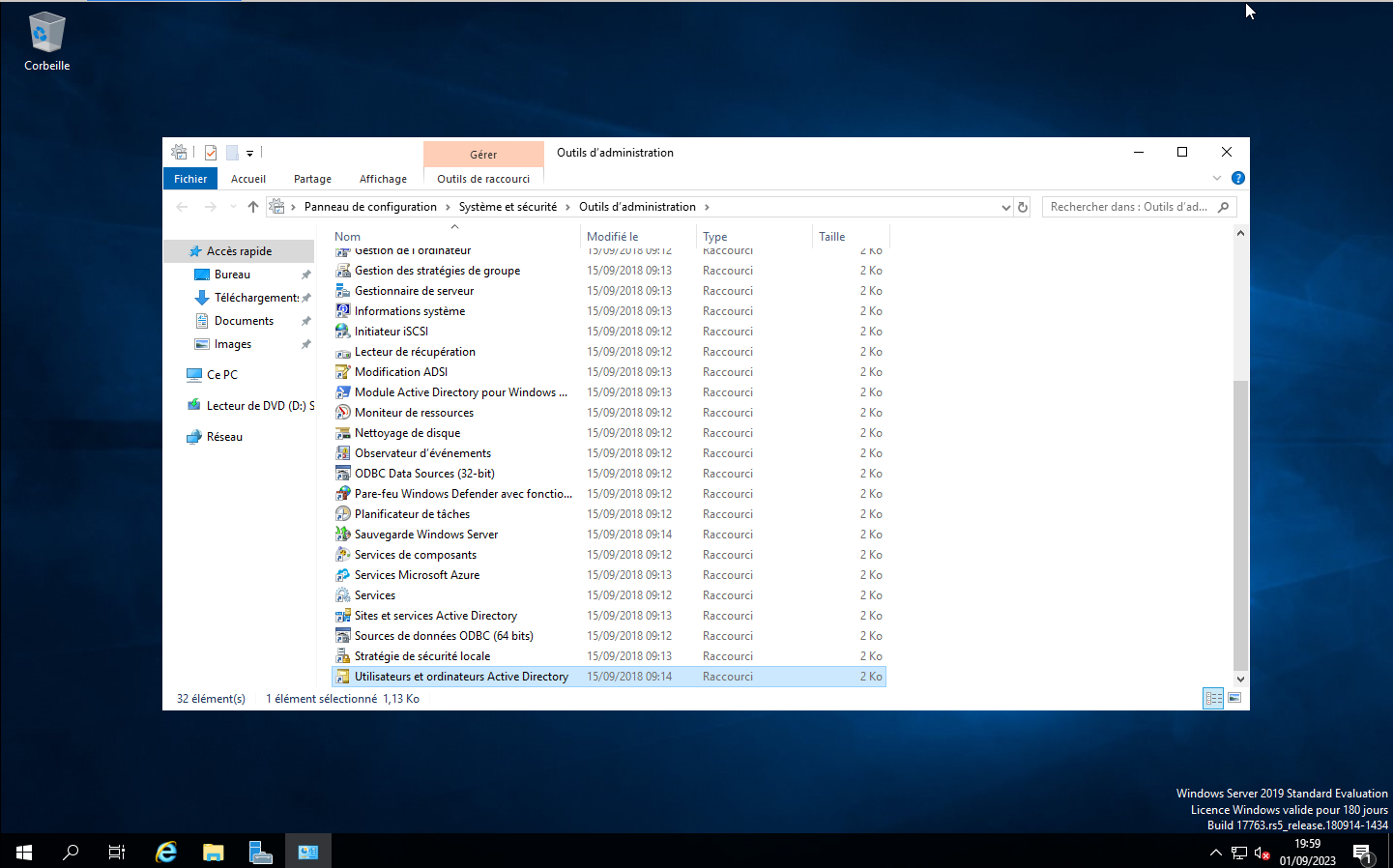Click the Rechercher dans Outils d'ad search box
The image size is (1393, 868).
pos(1139,207)
